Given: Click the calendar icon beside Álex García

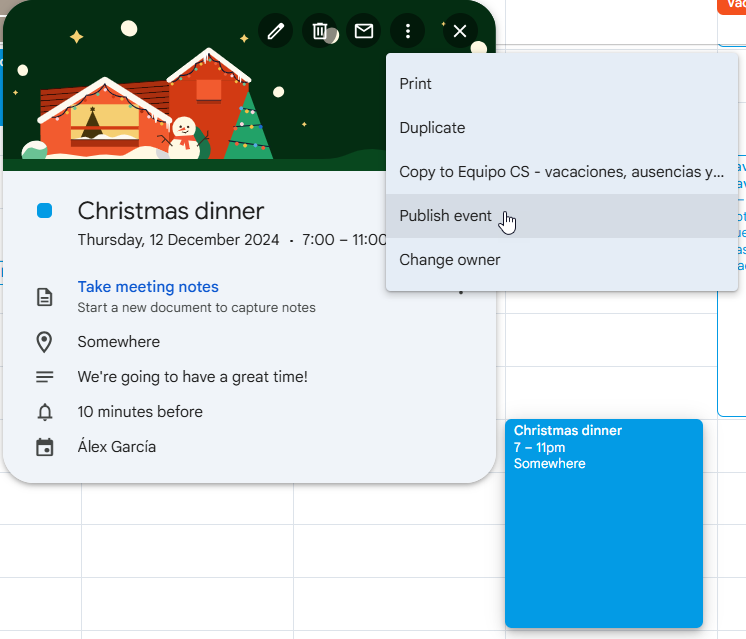Looking at the screenshot, I should pyautogui.click(x=44, y=447).
